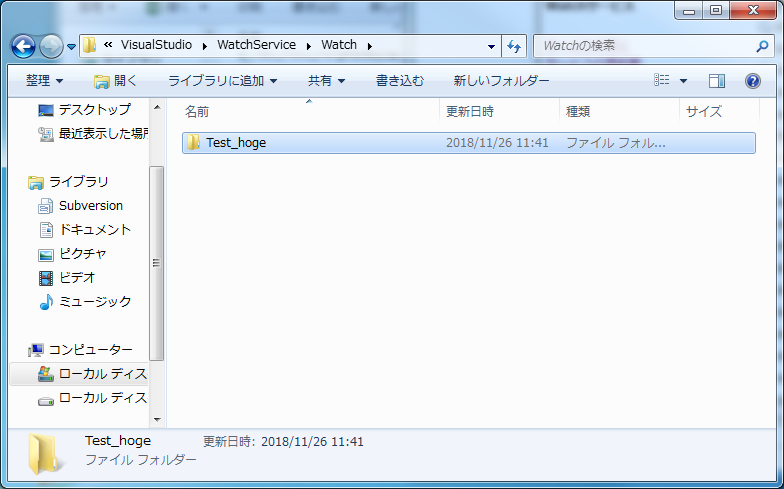Click the 更新日時: 2018/11/26 11:41 details text
This screenshot has width=784, height=489.
point(283,442)
